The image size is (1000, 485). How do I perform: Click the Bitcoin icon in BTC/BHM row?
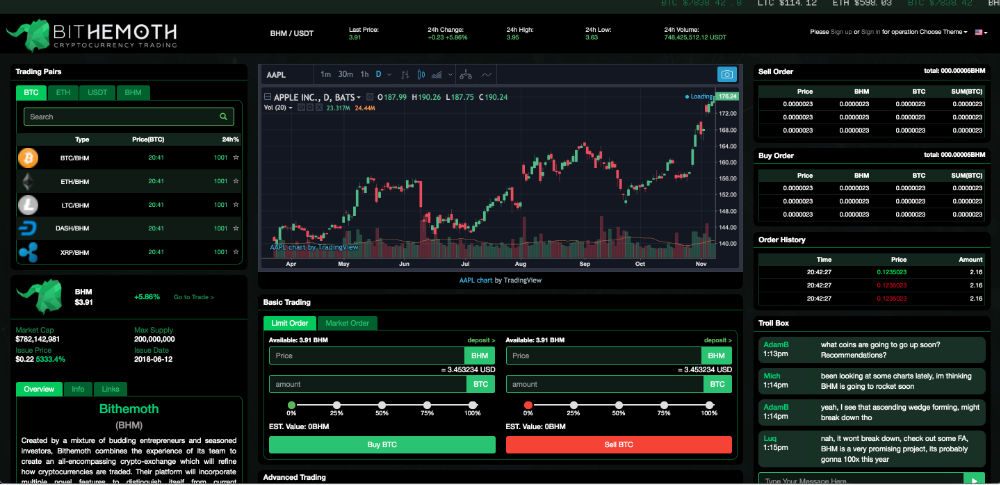tap(28, 158)
